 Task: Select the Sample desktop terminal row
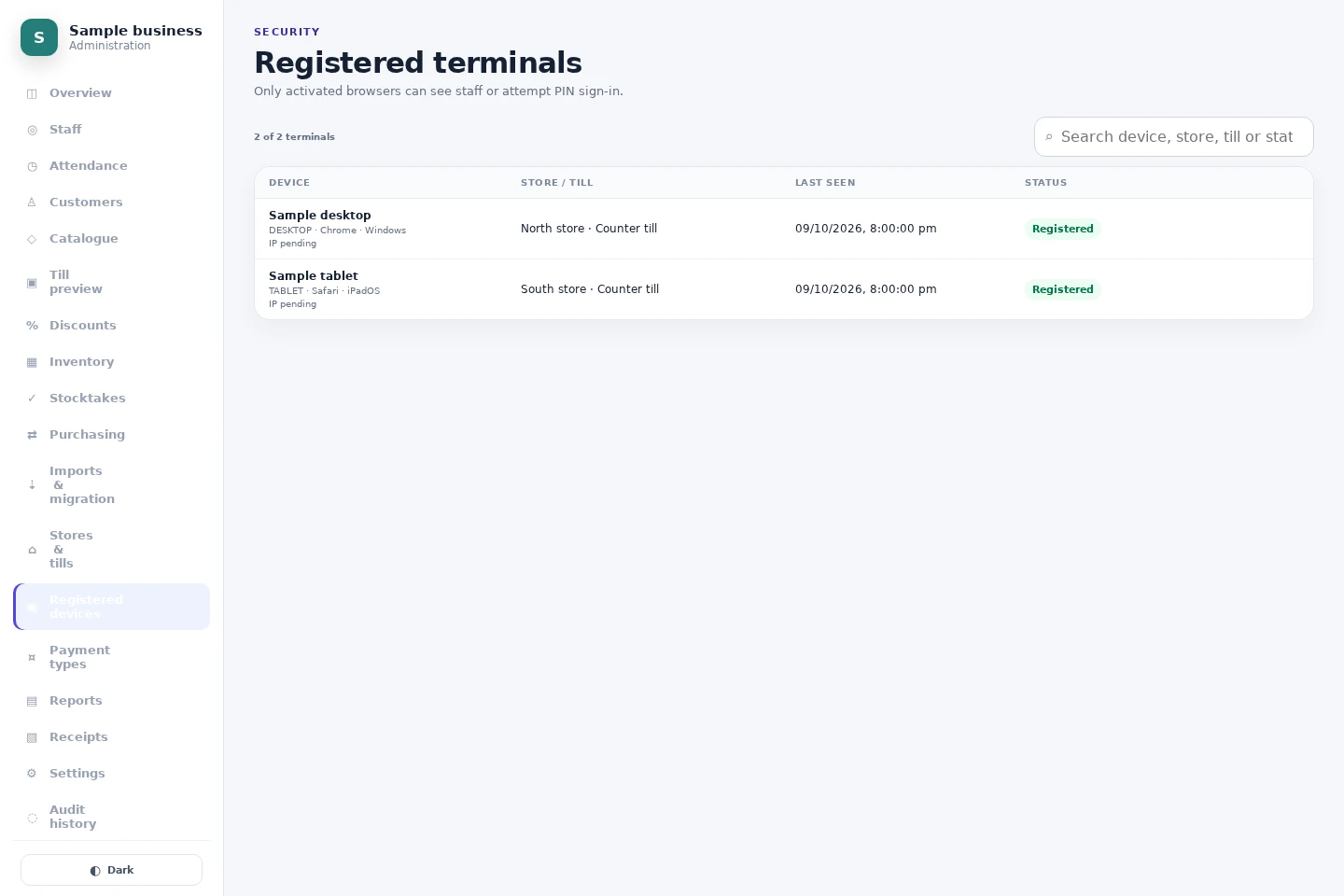(784, 229)
